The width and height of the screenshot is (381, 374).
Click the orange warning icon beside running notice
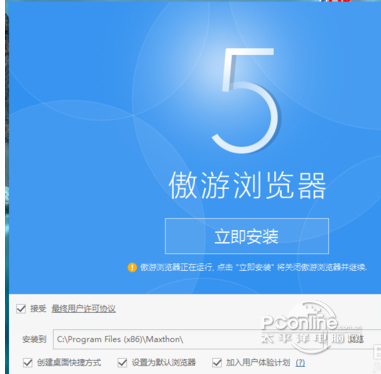(x=132, y=267)
